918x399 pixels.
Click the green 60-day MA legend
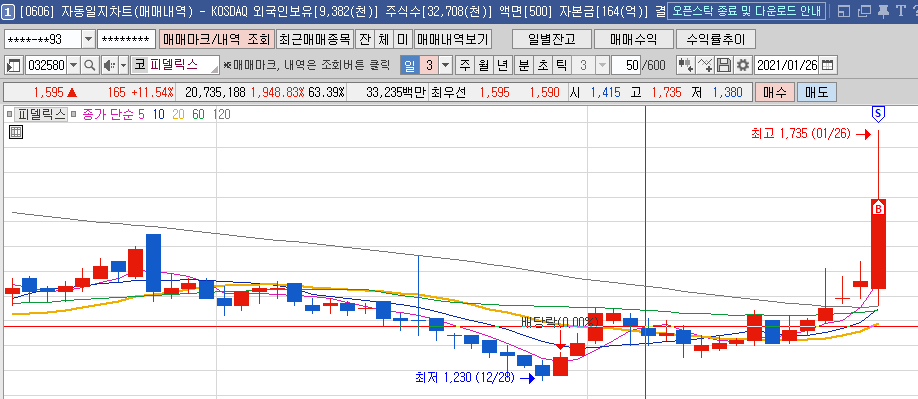[x=198, y=114]
